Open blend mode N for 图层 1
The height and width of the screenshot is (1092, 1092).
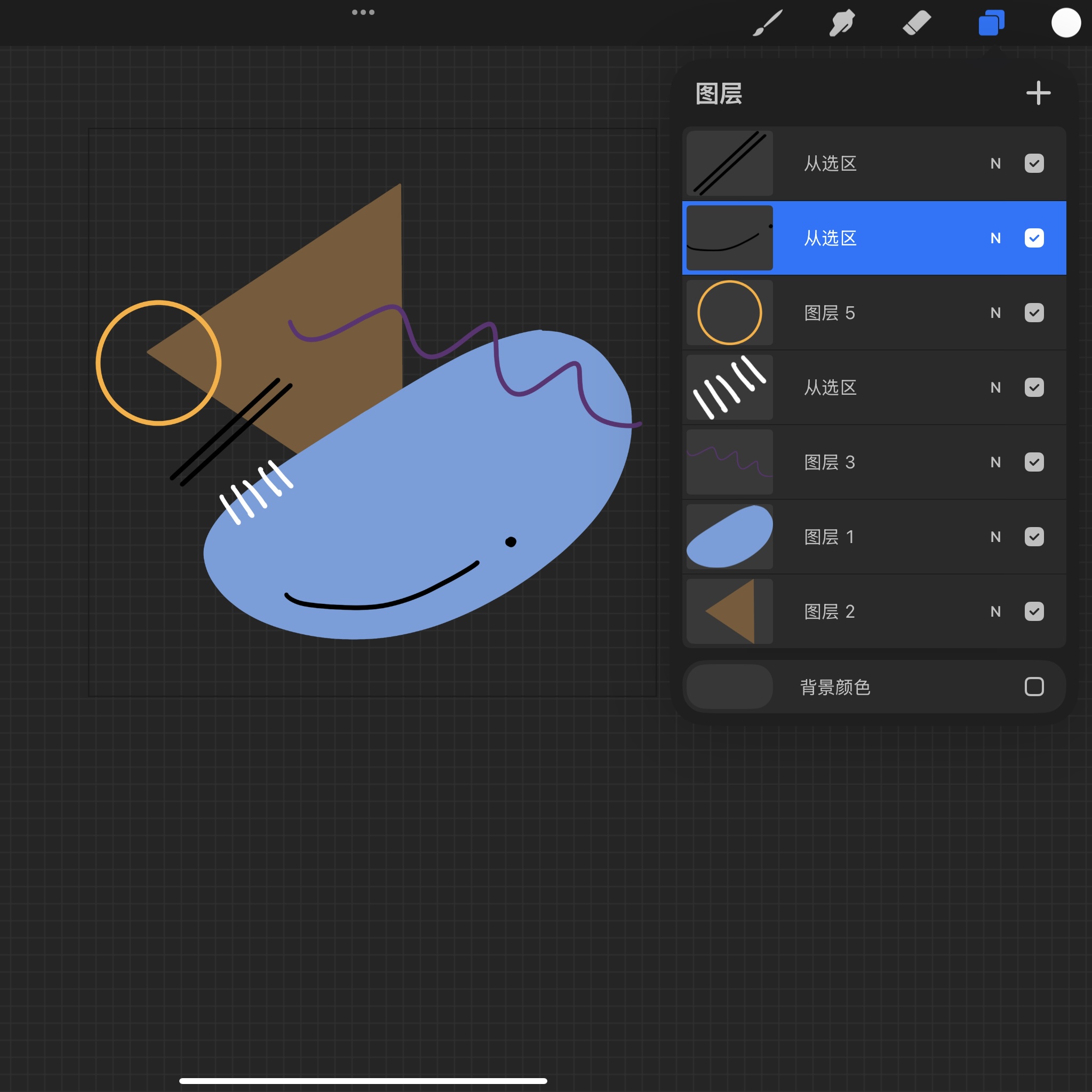(x=995, y=537)
